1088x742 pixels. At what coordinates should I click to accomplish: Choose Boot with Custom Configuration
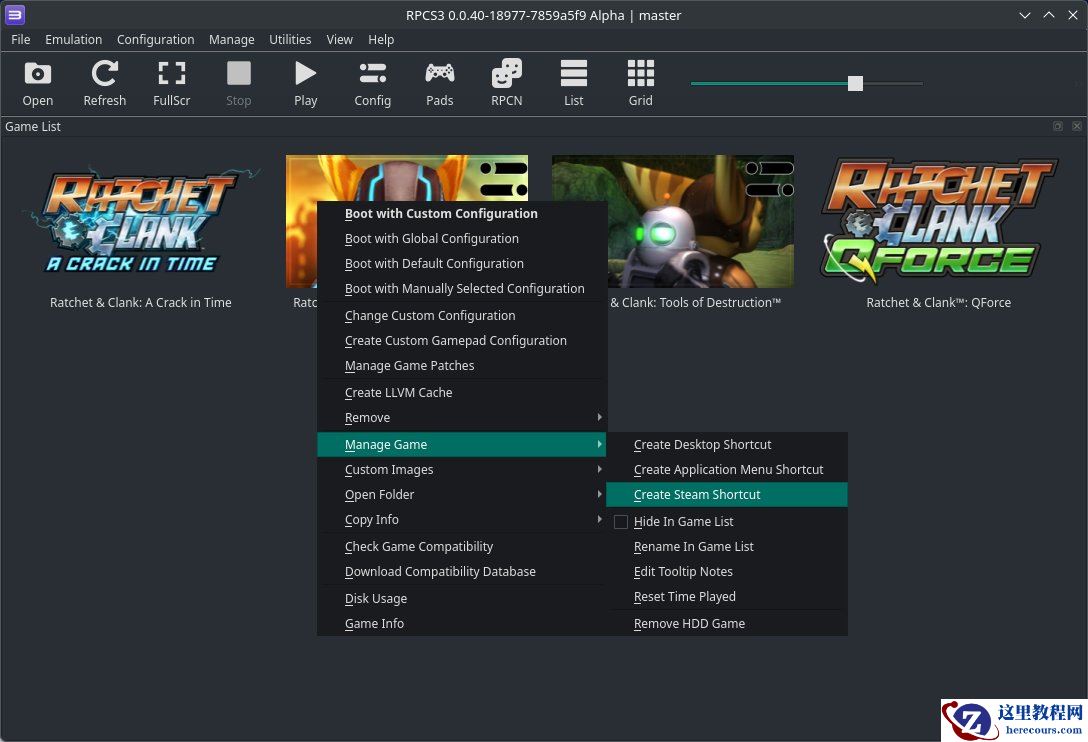[441, 214]
